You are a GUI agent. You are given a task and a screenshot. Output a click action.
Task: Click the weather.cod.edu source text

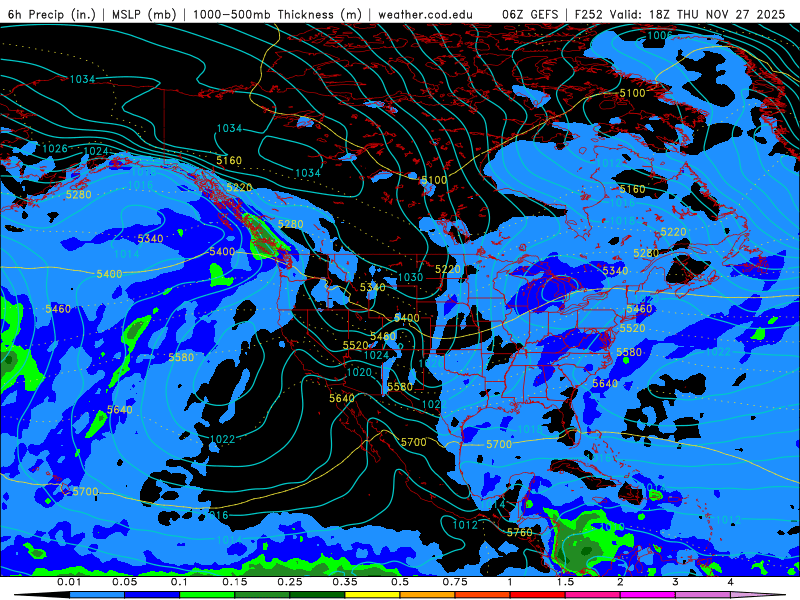(425, 14)
